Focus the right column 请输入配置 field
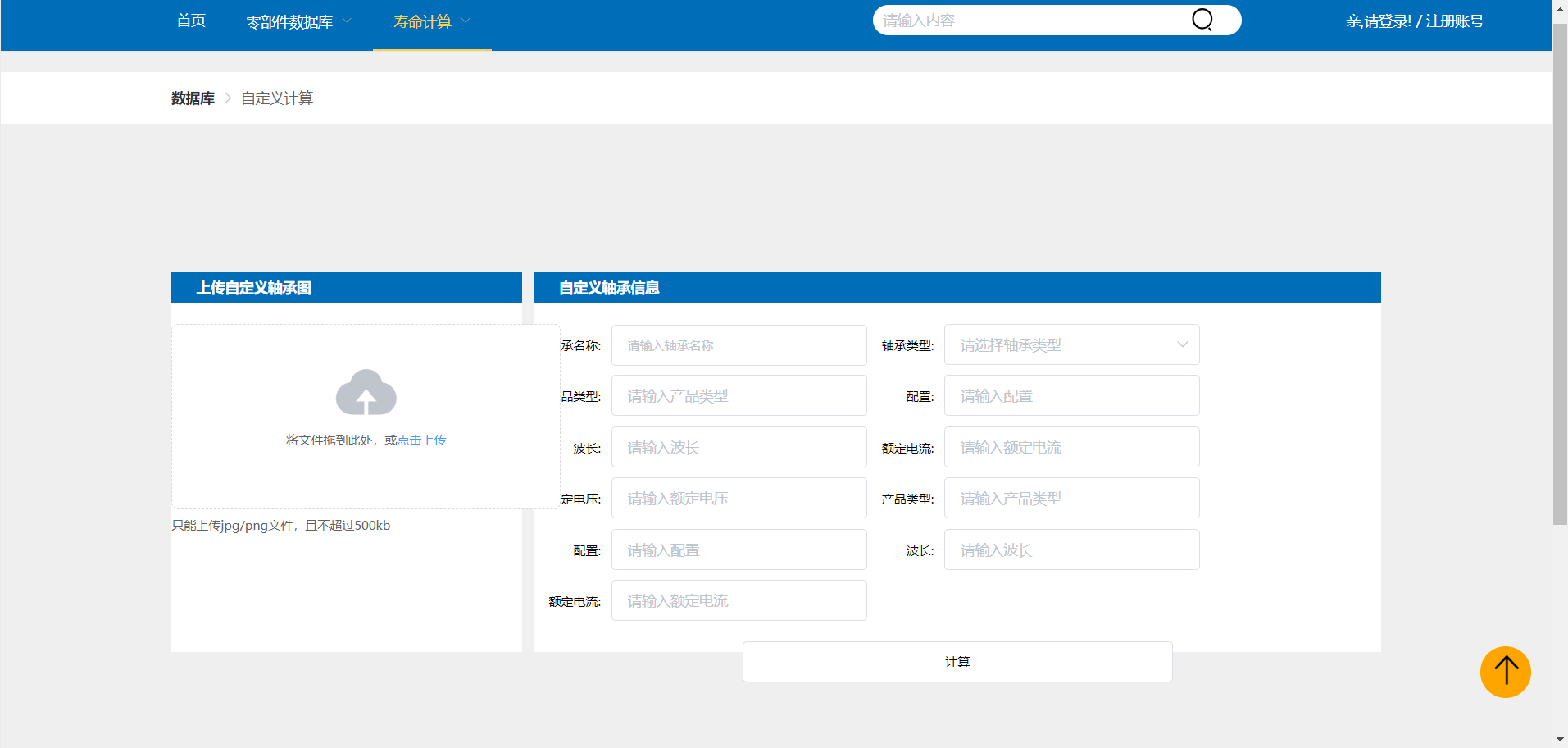The width and height of the screenshot is (1568, 748). pos(1071,396)
